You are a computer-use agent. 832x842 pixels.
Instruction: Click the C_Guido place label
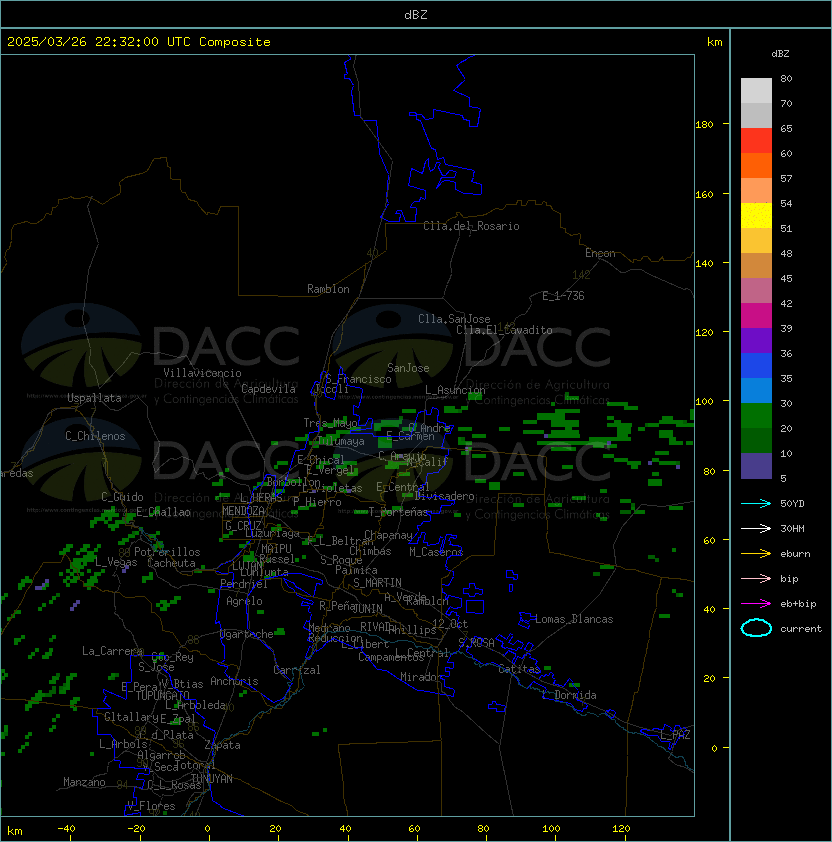point(122,497)
